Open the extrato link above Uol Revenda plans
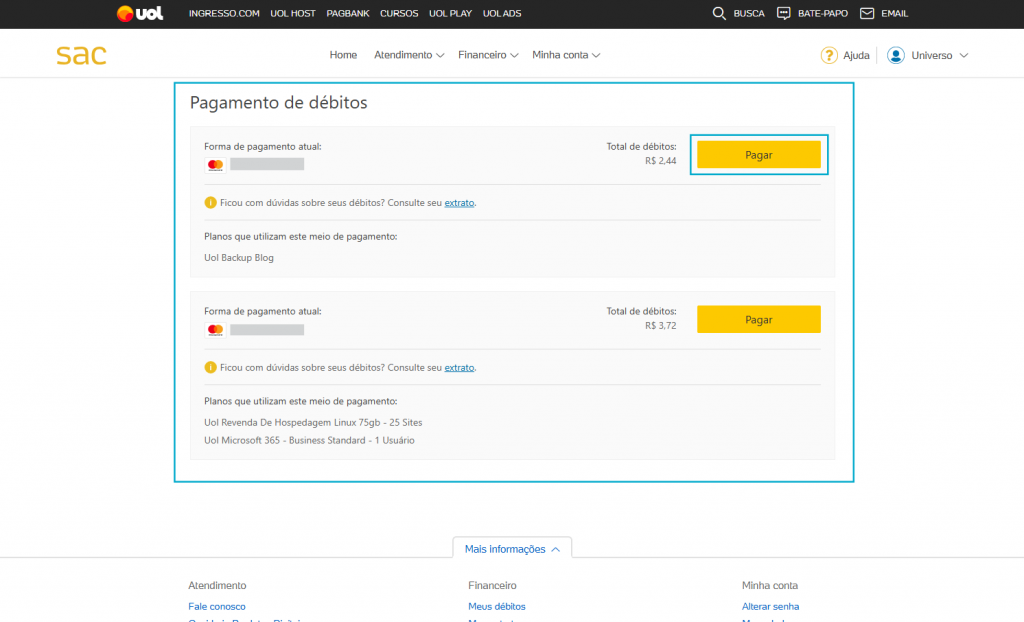Viewport: 1024px width, 622px height. [x=459, y=367]
